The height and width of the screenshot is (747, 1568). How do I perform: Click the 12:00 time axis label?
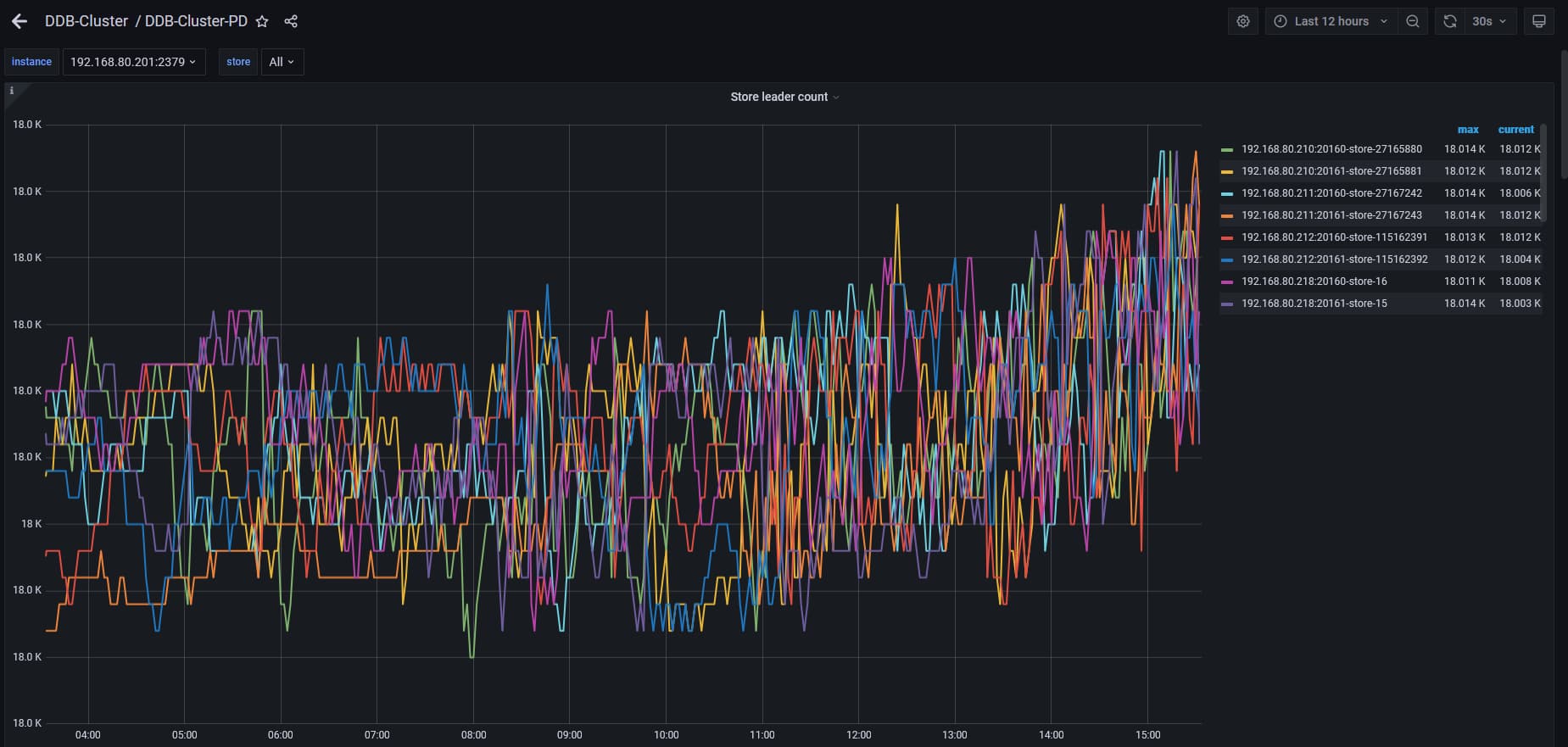pyautogui.click(x=858, y=735)
